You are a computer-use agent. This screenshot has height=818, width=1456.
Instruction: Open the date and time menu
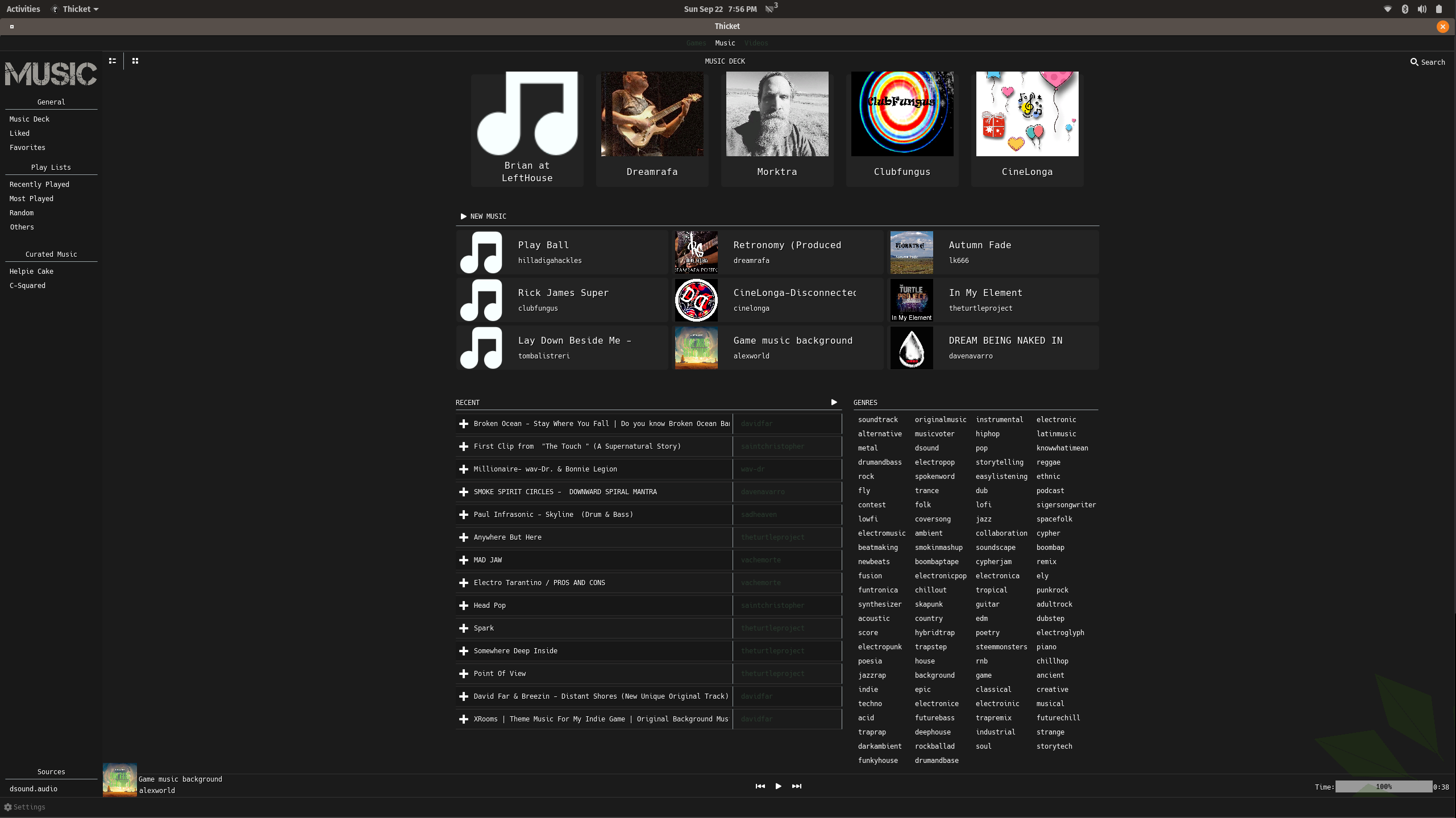(719, 9)
